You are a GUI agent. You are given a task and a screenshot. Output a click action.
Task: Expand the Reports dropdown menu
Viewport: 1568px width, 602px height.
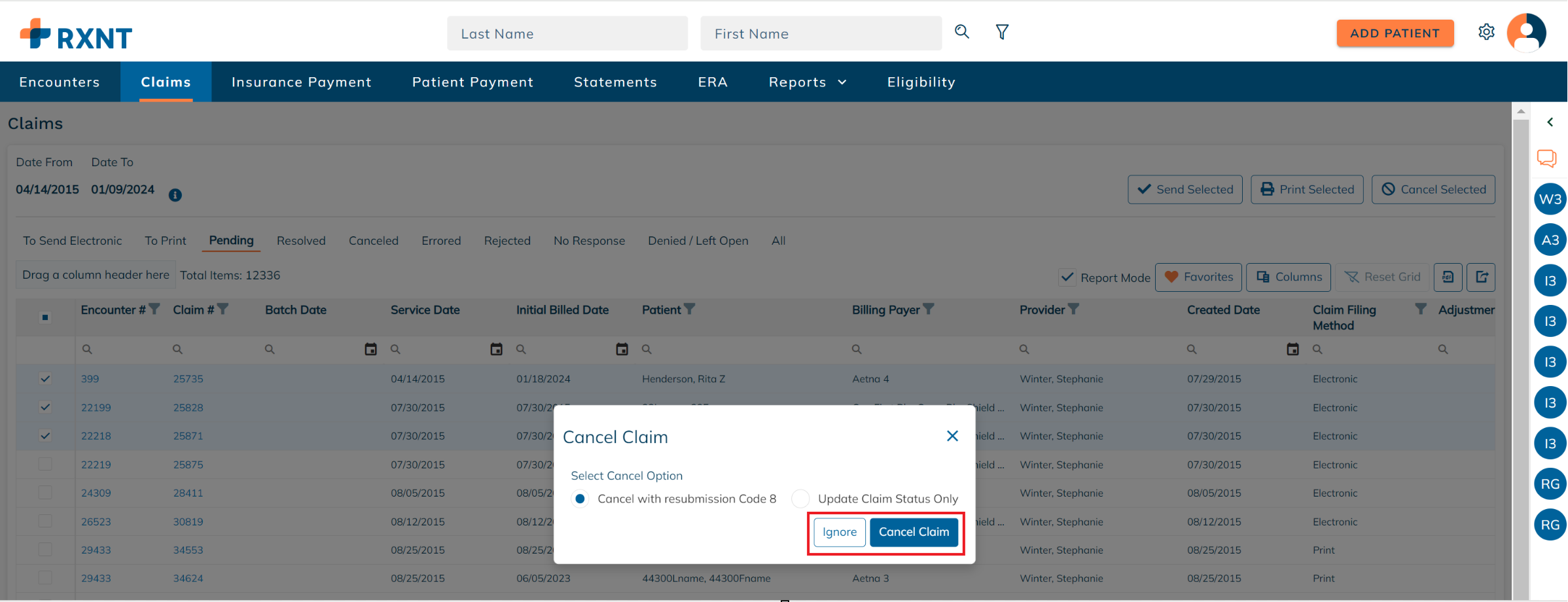(807, 82)
